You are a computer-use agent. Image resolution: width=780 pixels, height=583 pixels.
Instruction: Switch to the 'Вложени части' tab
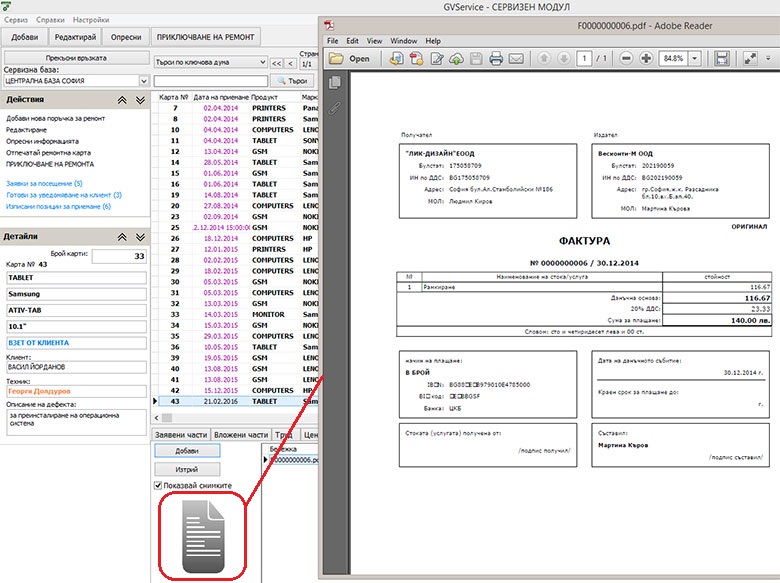241,434
